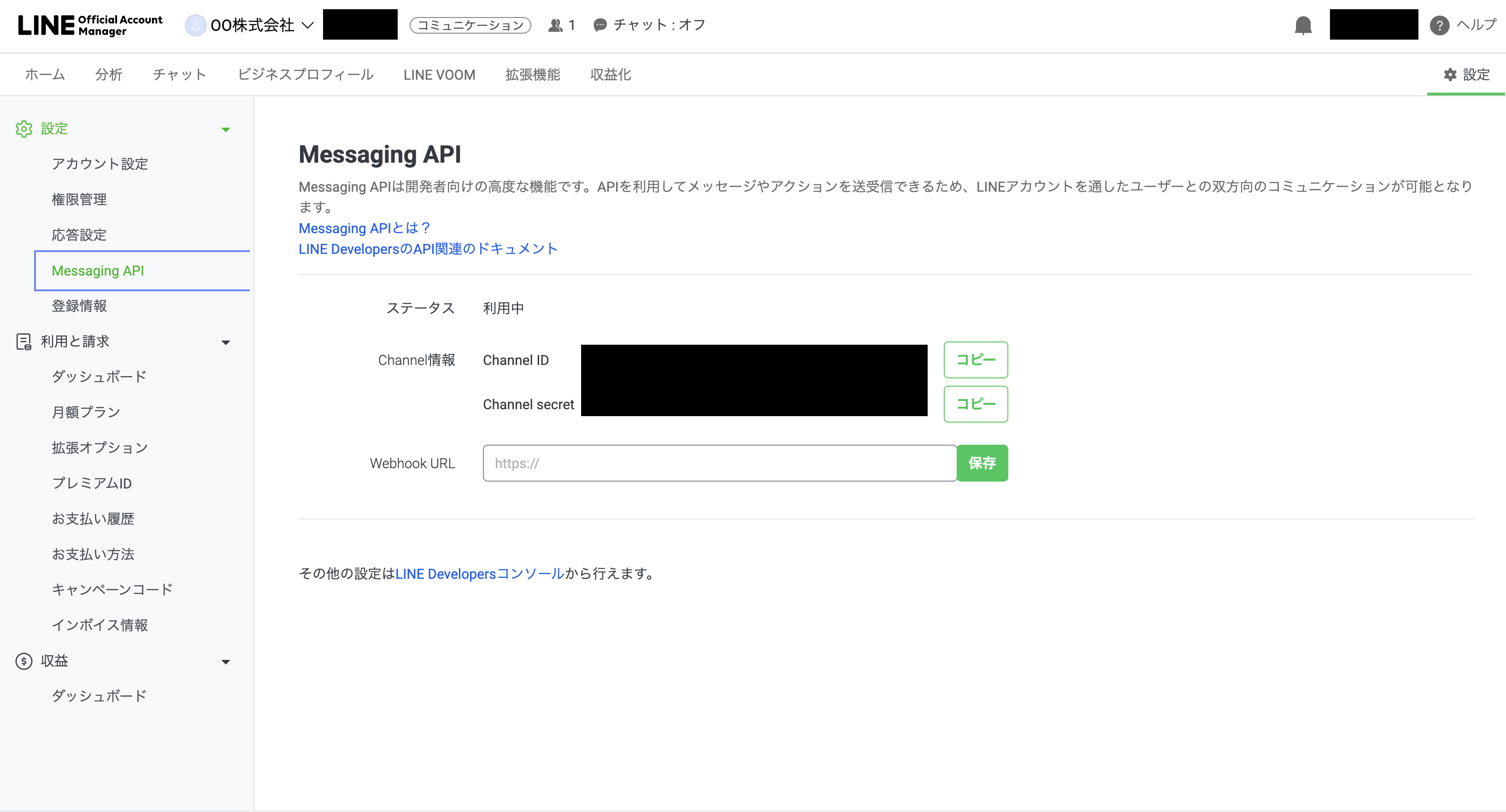Click the 利用中 status value
Viewport: 1506px width, 812px height.
click(x=503, y=308)
